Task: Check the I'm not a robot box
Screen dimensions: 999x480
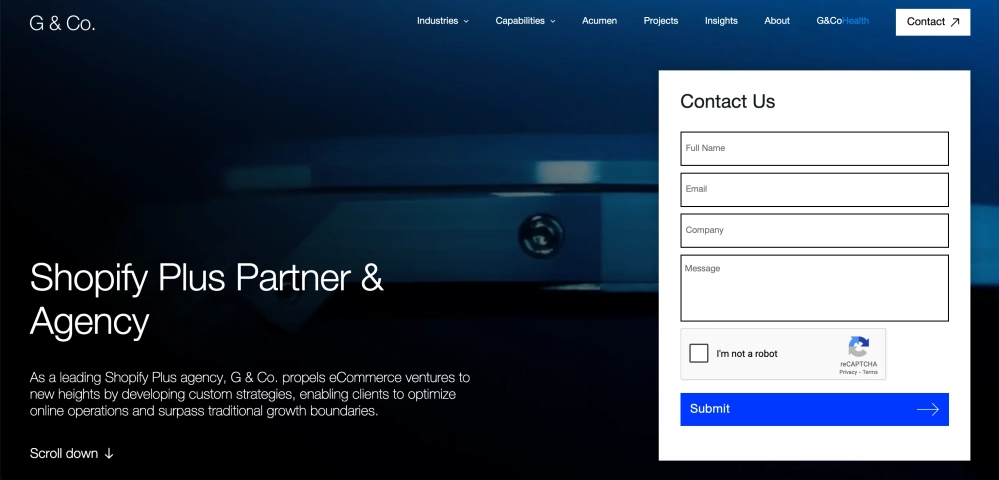Action: click(699, 353)
